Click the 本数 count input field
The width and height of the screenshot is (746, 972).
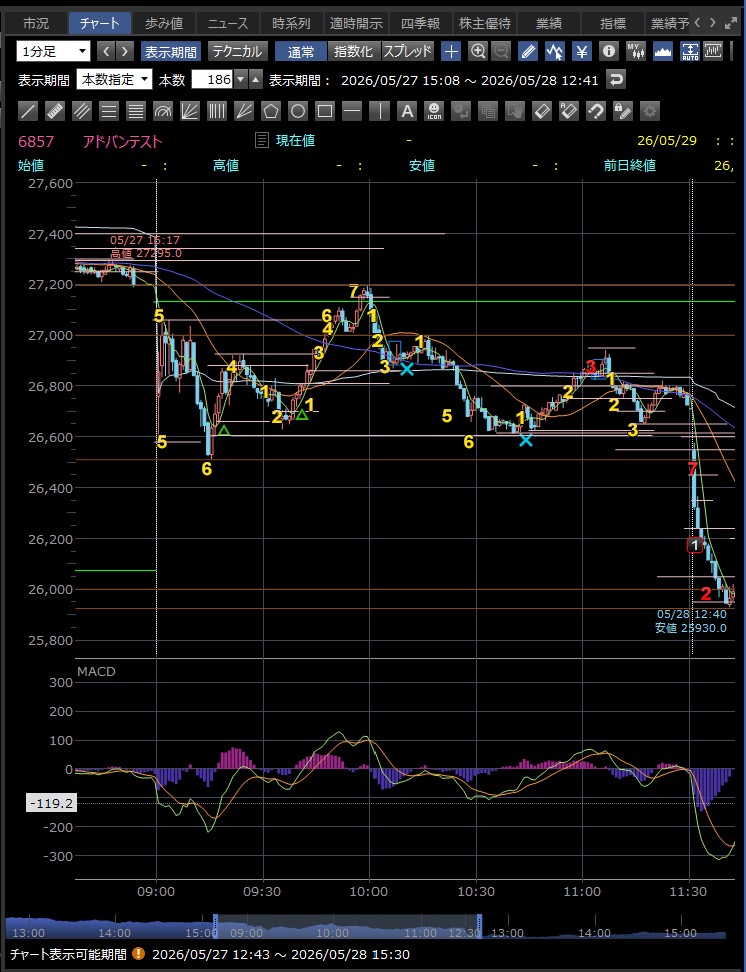tap(213, 79)
